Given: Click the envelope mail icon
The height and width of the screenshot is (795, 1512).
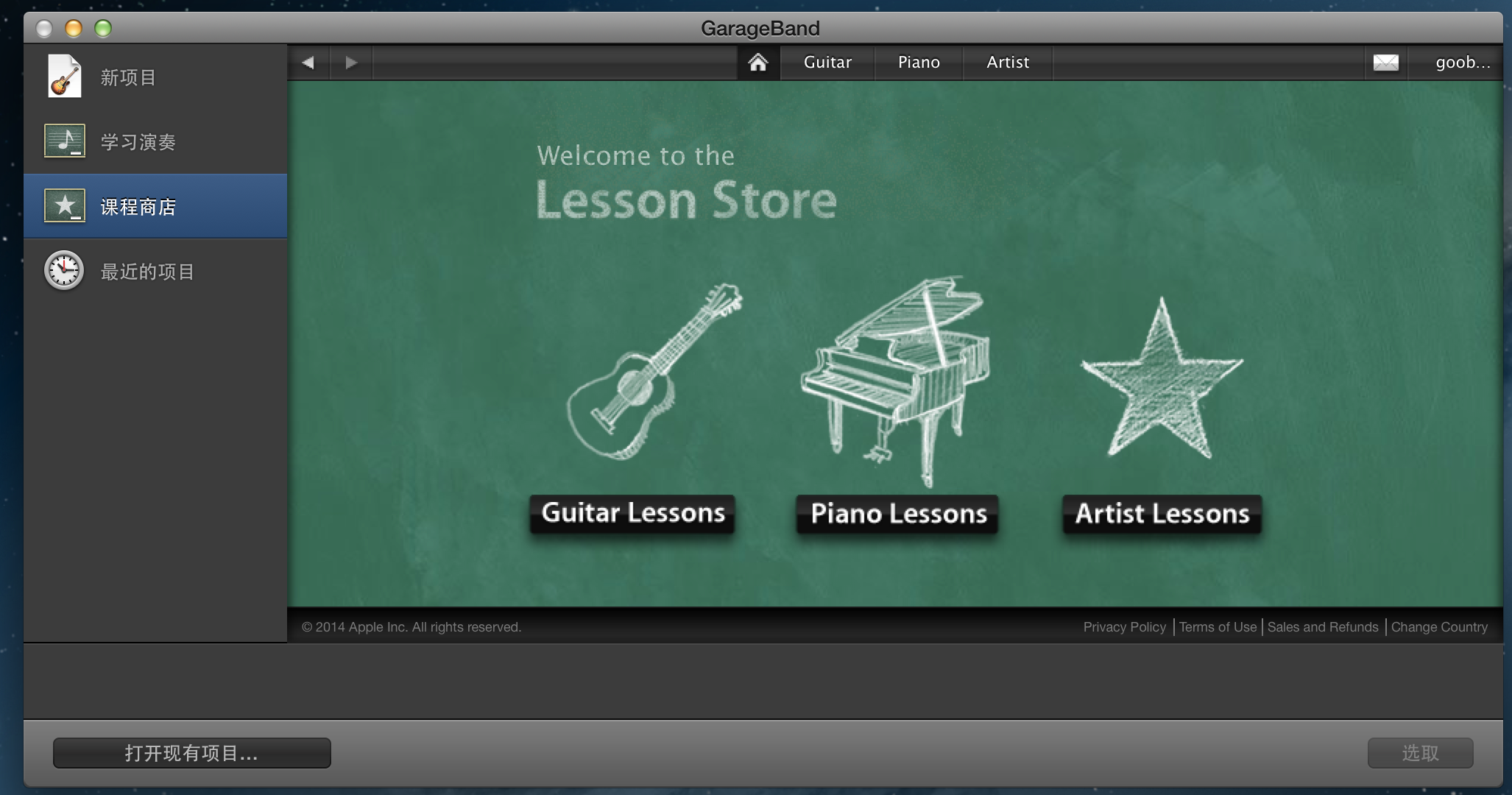Looking at the screenshot, I should (x=1385, y=63).
